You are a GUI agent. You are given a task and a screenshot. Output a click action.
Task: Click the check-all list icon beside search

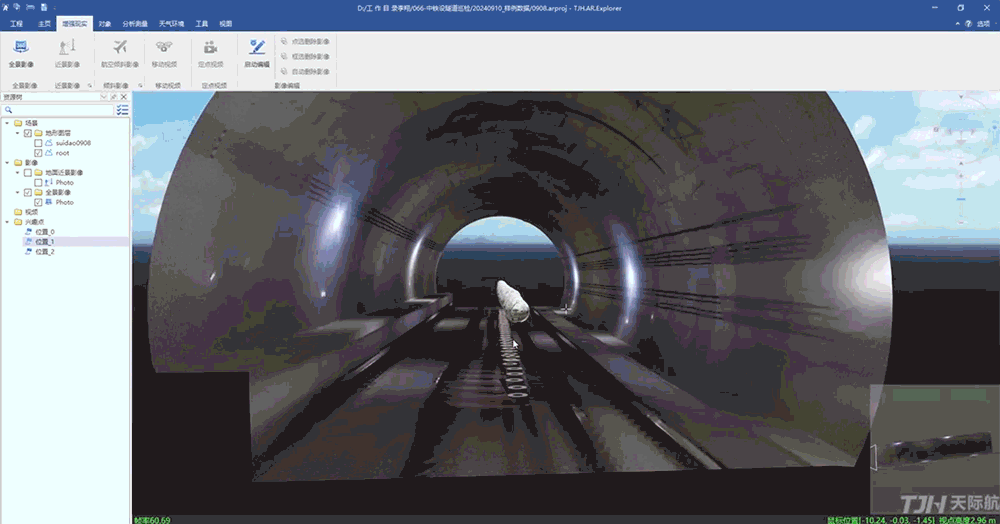122,110
